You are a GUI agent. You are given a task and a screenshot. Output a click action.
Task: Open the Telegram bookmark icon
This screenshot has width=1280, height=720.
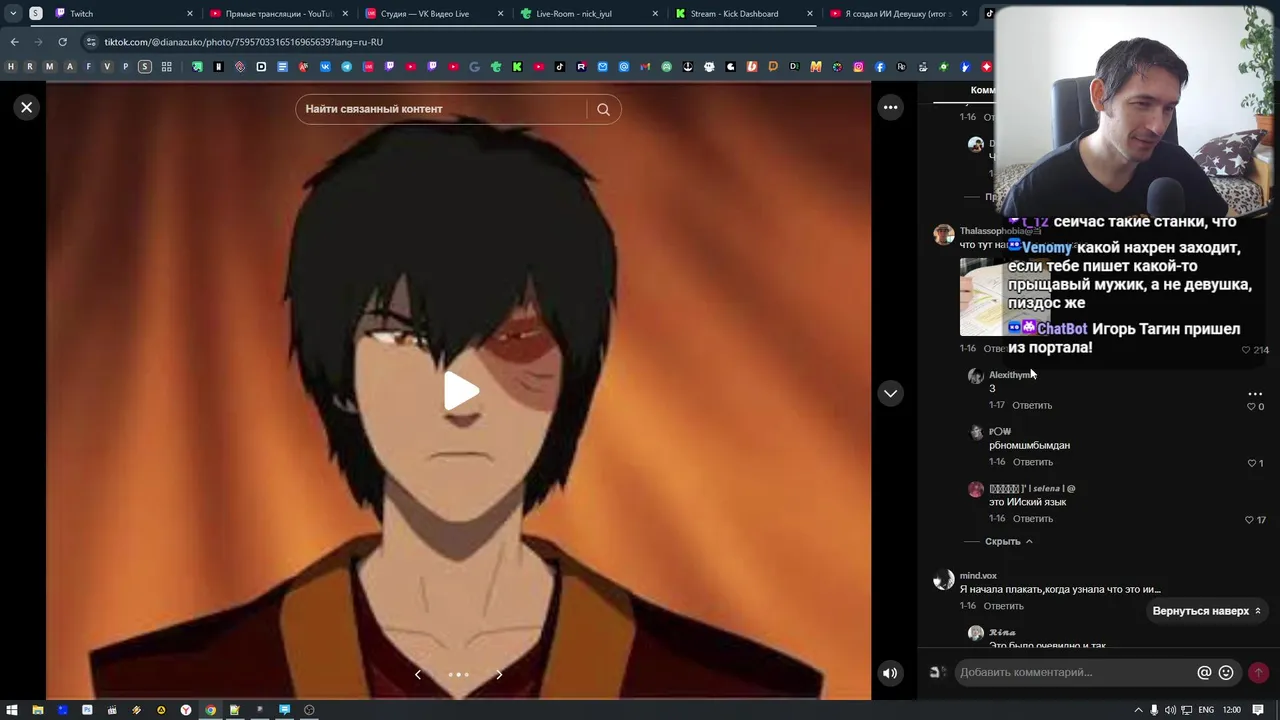(346, 67)
